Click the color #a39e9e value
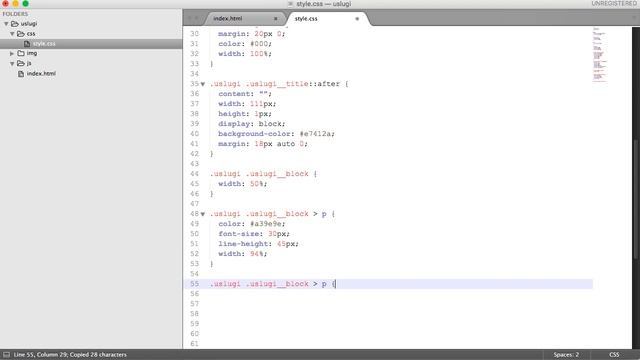This screenshot has height=360, width=640. click(268, 224)
